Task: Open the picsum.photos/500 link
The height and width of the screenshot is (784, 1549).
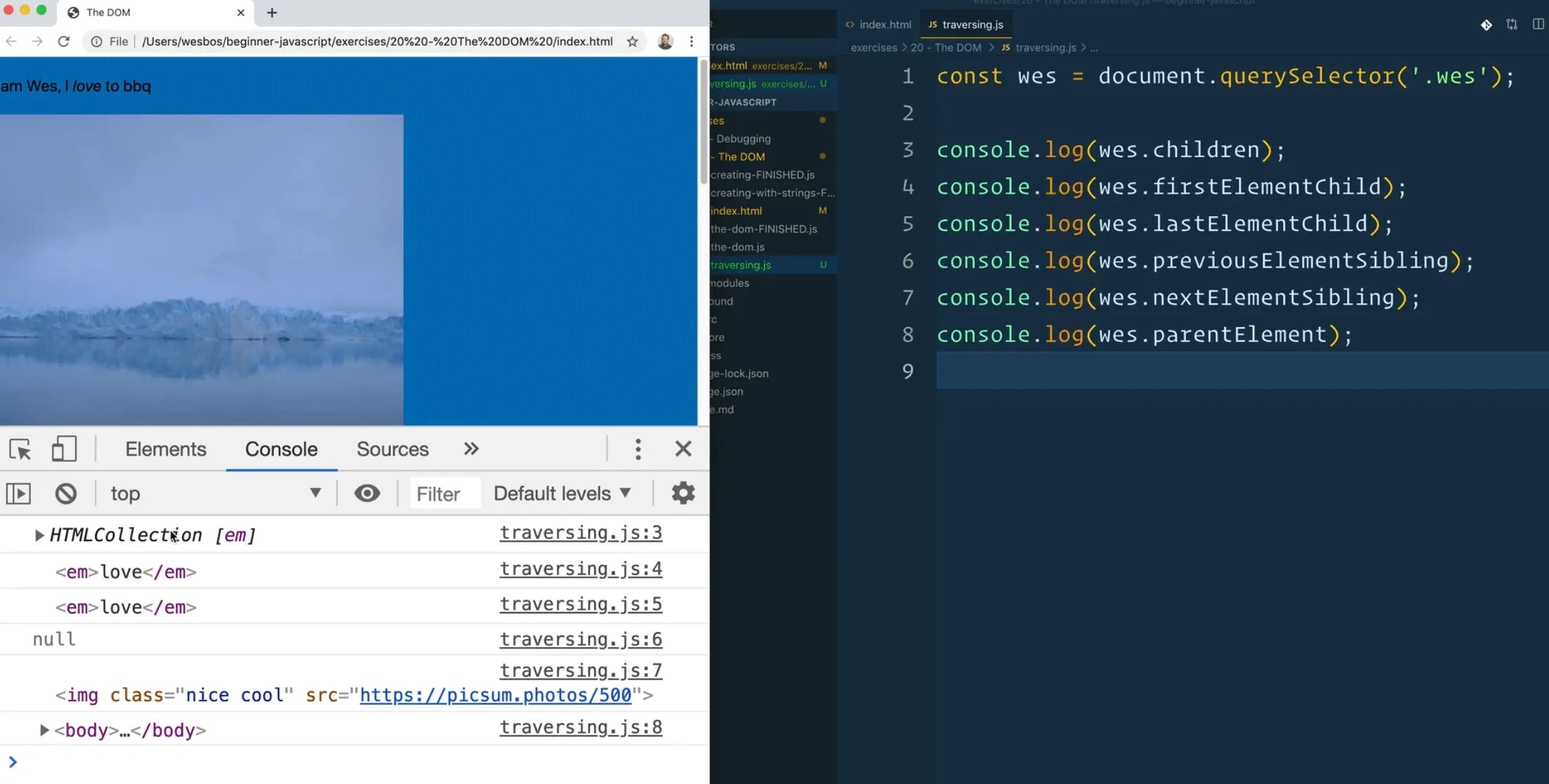Action: [495, 696]
